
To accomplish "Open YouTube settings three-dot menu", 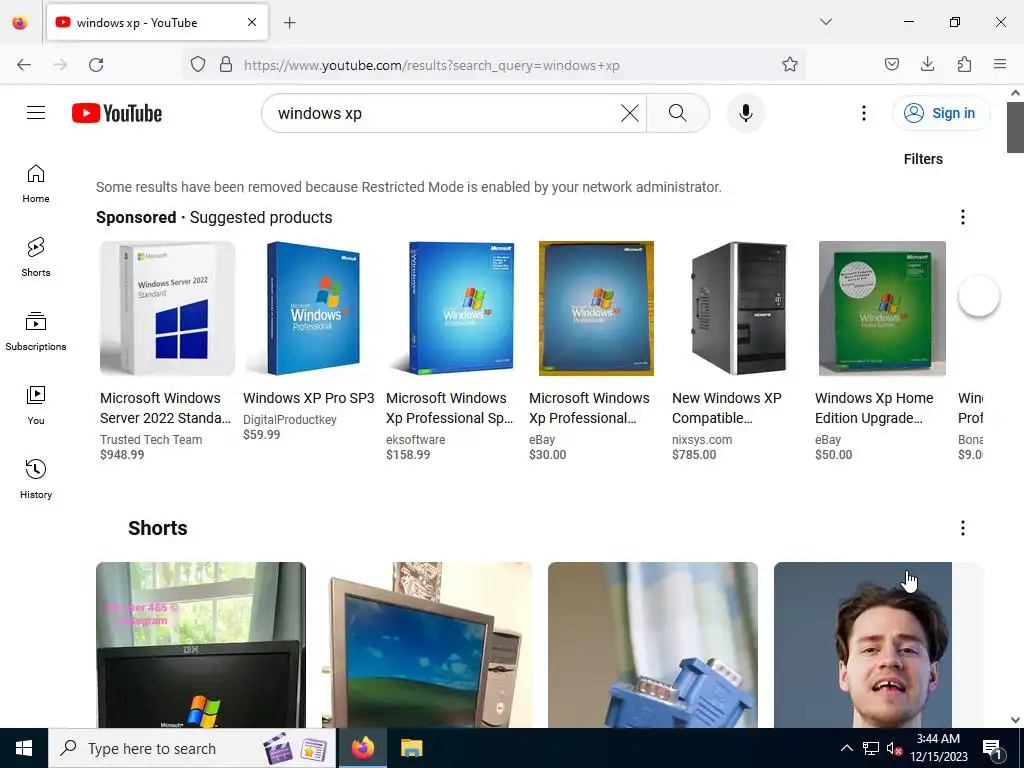I will point(863,113).
